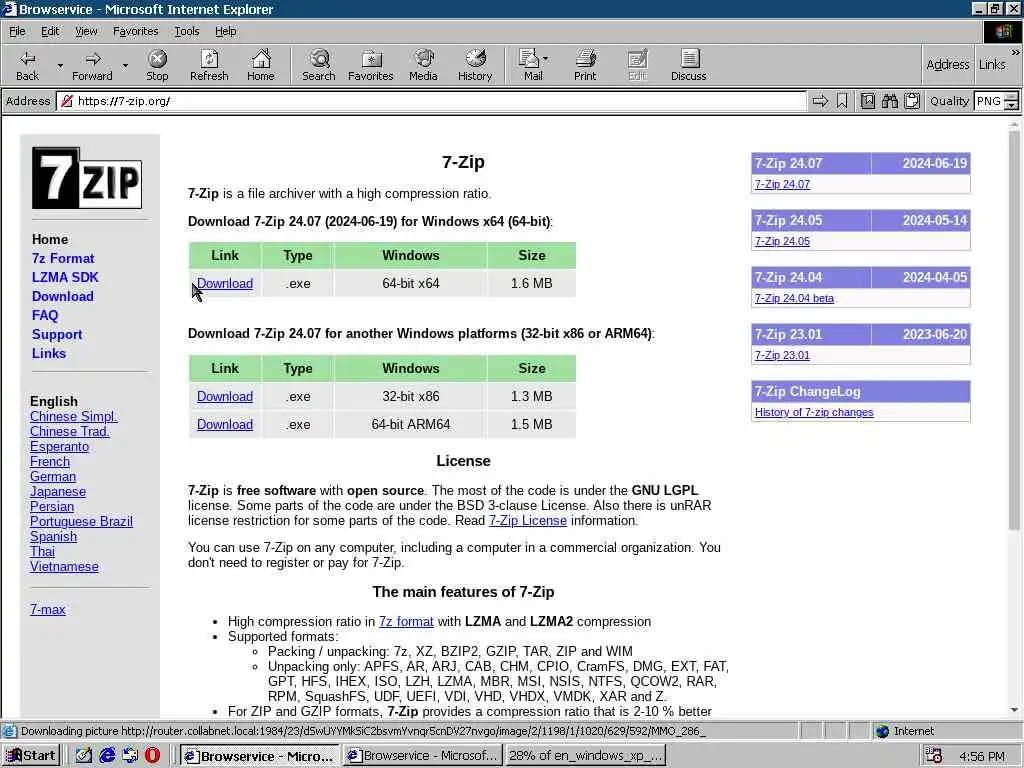Image resolution: width=1024 pixels, height=768 pixels.
Task: Open the Help menu
Action: click(x=225, y=31)
